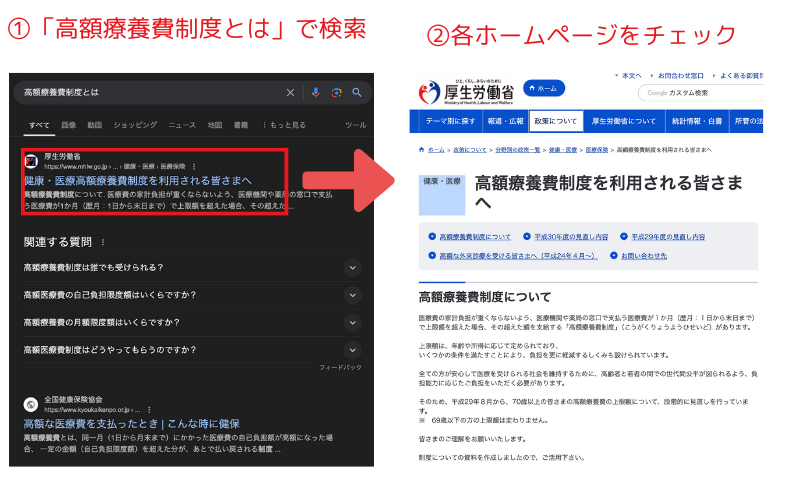
Task: Open the 厚生労働省 result's three-dot menu
Action: [x=194, y=167]
